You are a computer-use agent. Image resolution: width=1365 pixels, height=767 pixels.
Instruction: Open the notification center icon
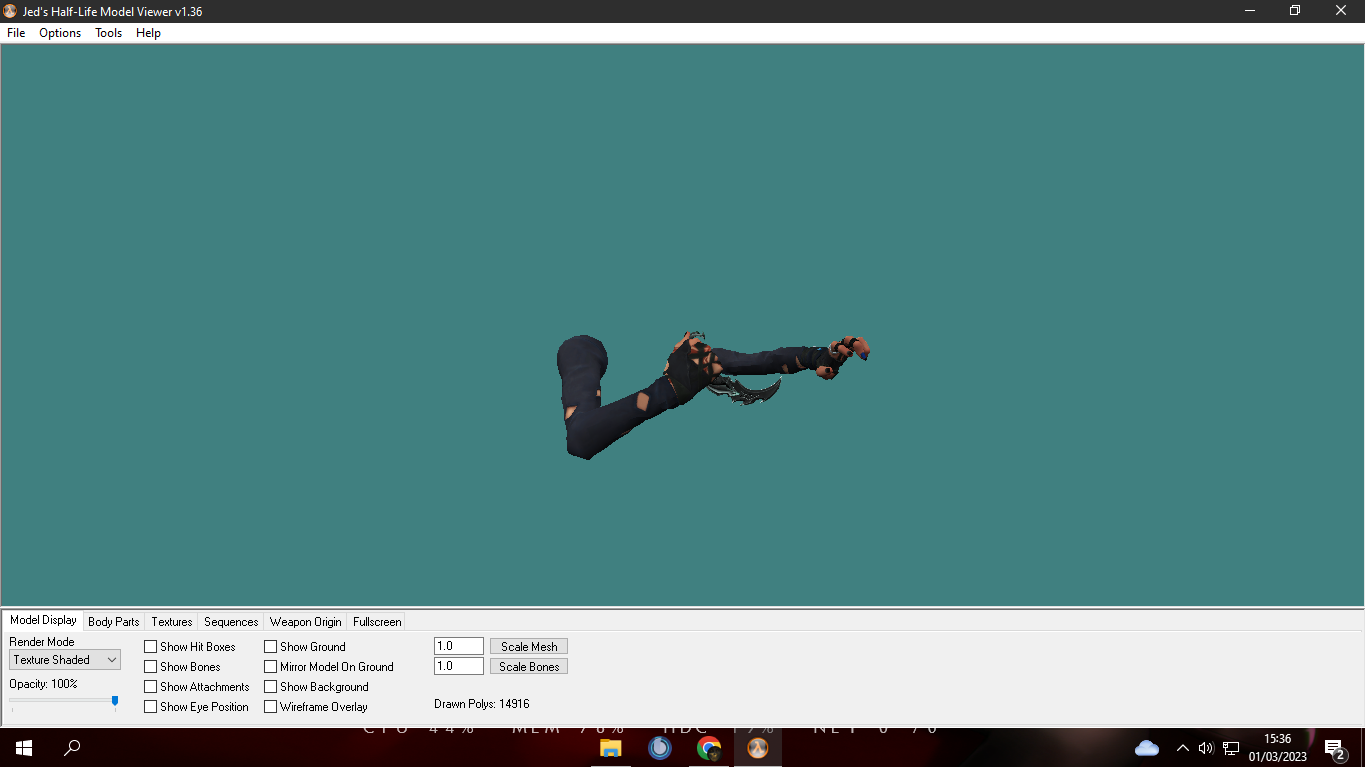pyautogui.click(x=1334, y=748)
